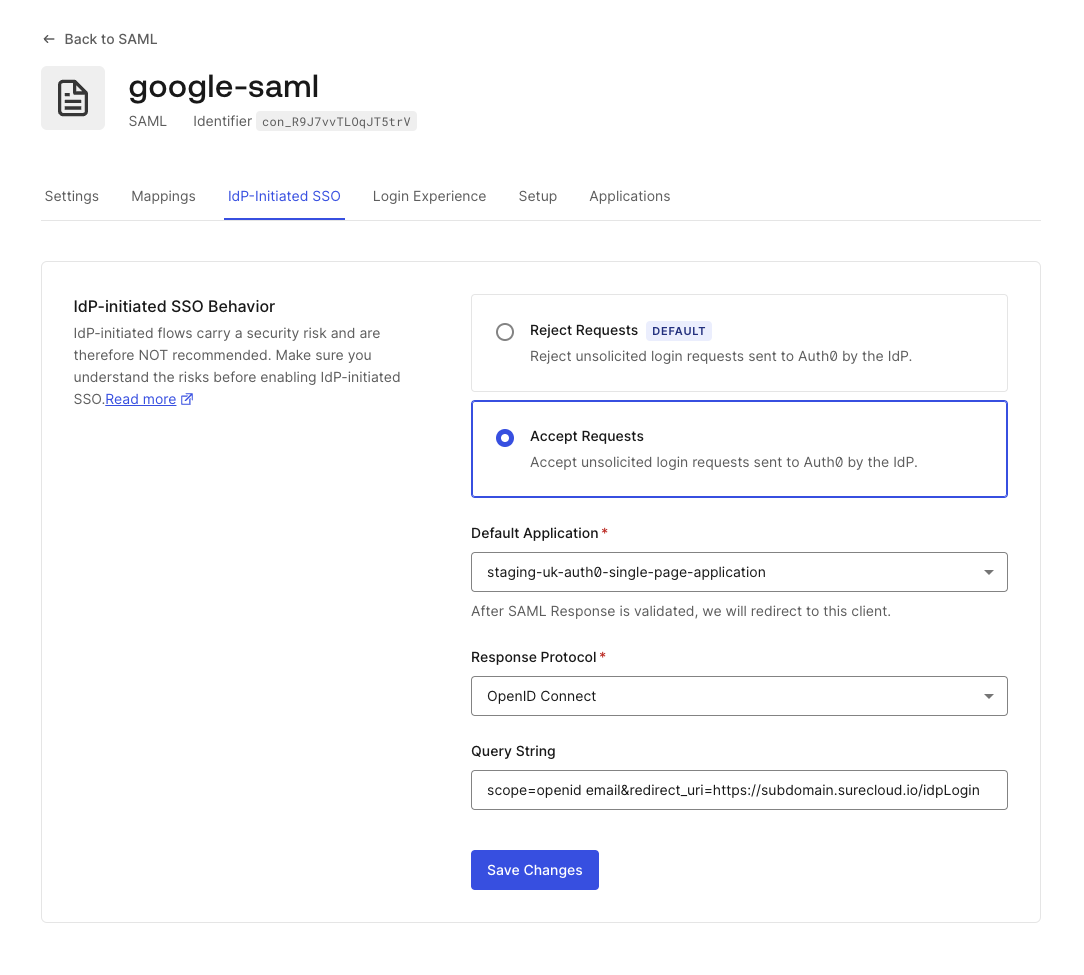Go back to SAML link

coord(110,39)
